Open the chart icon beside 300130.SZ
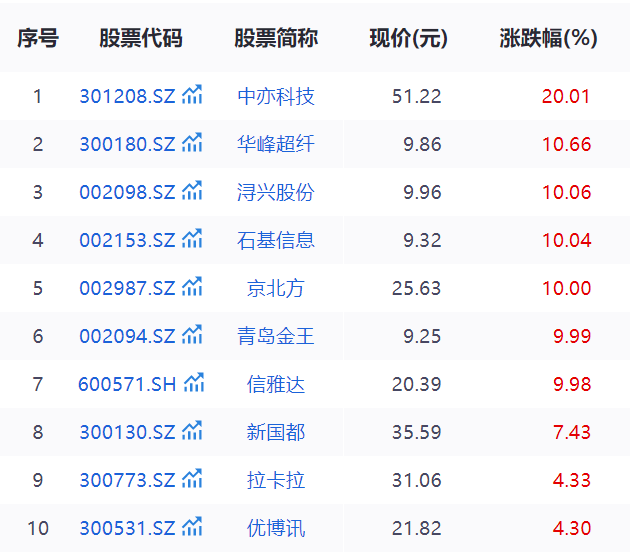The width and height of the screenshot is (630, 556). point(192,432)
